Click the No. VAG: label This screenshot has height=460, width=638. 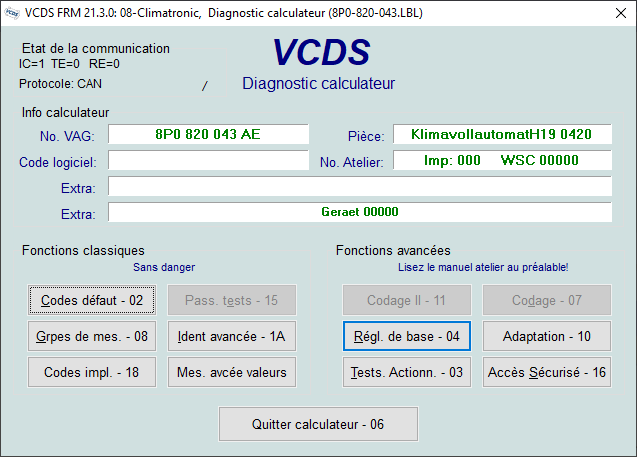coord(67,136)
